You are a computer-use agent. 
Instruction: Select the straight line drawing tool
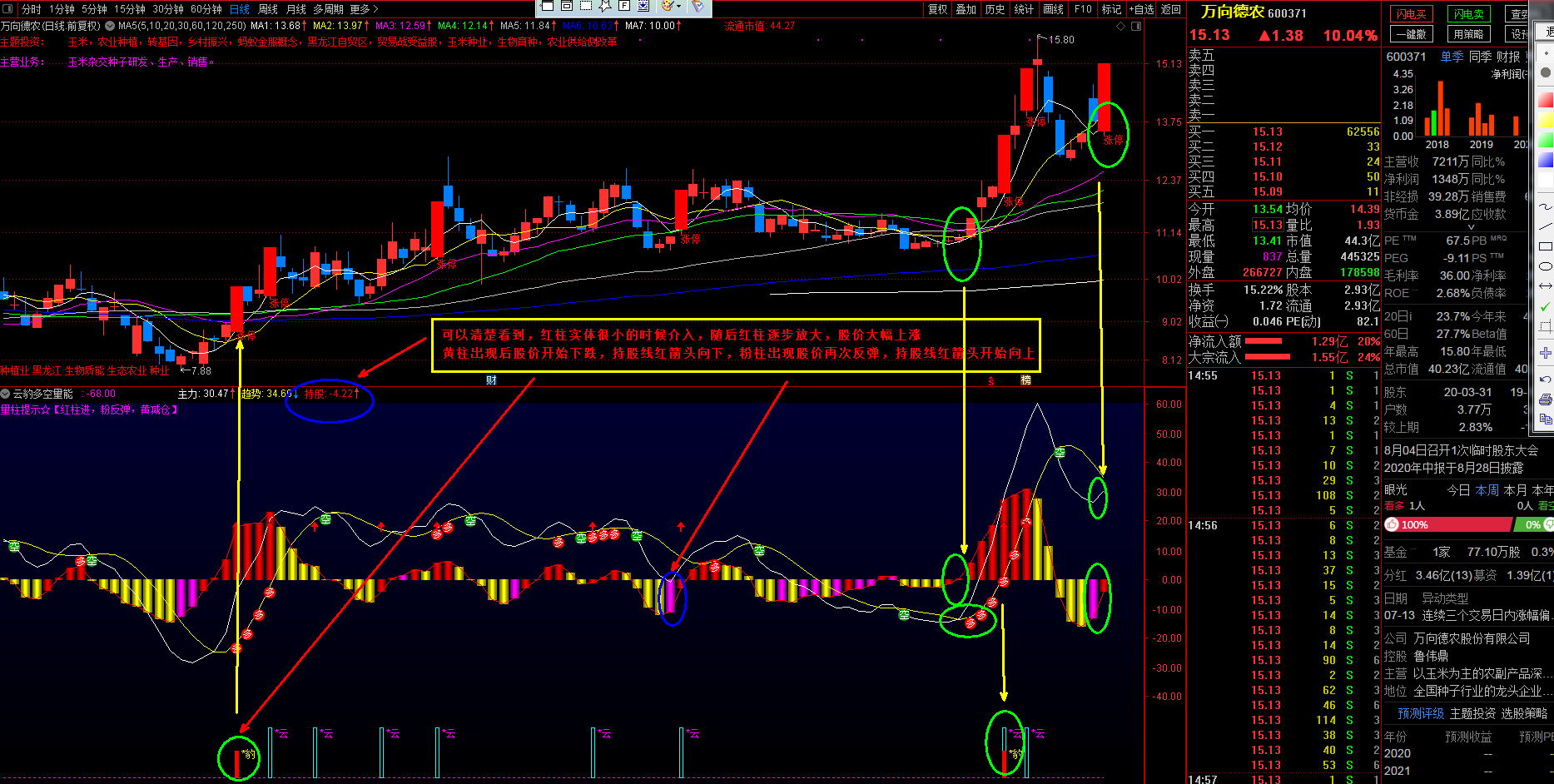pyautogui.click(x=1546, y=226)
